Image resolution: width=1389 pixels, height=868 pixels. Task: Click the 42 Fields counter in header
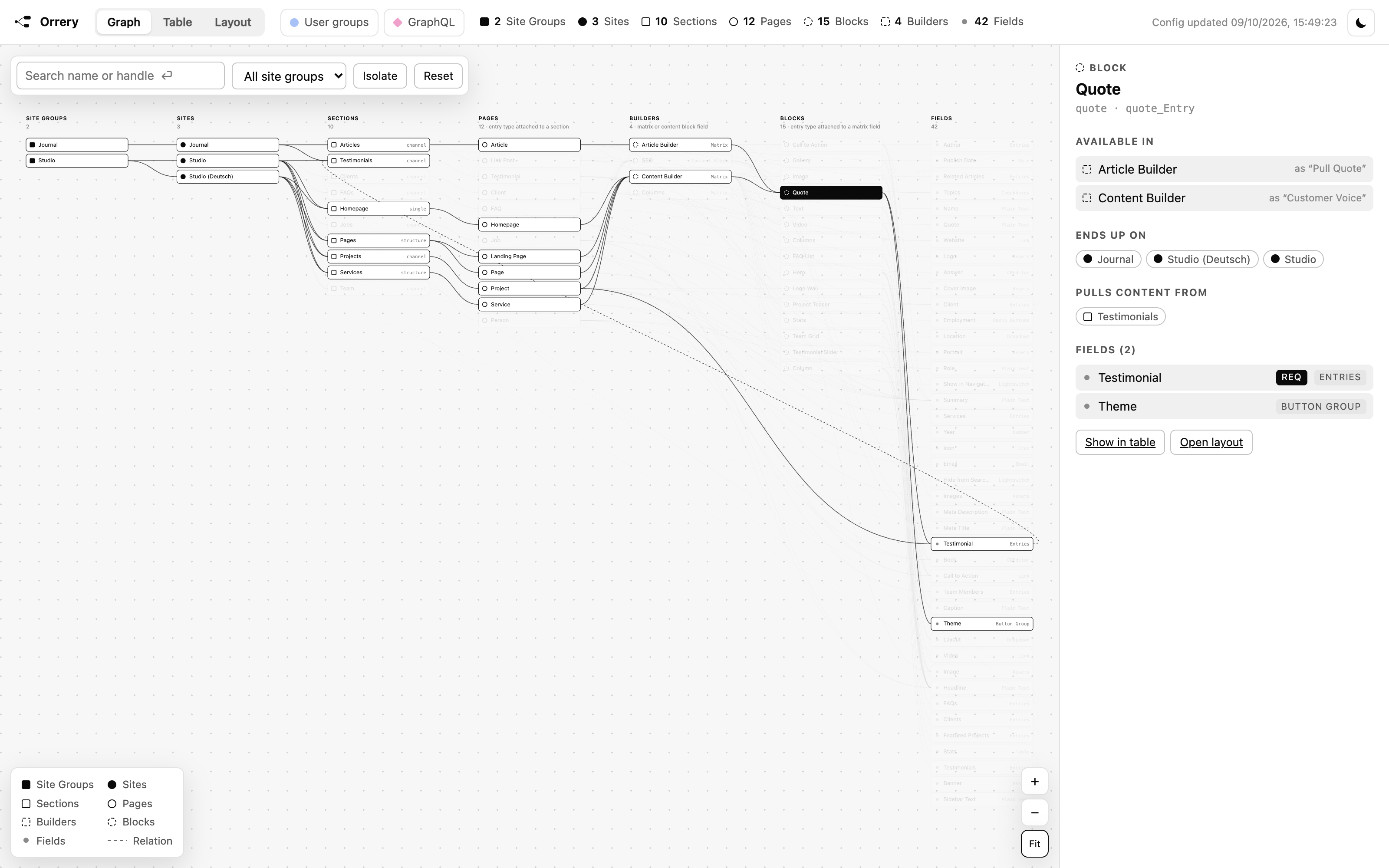(x=992, y=22)
